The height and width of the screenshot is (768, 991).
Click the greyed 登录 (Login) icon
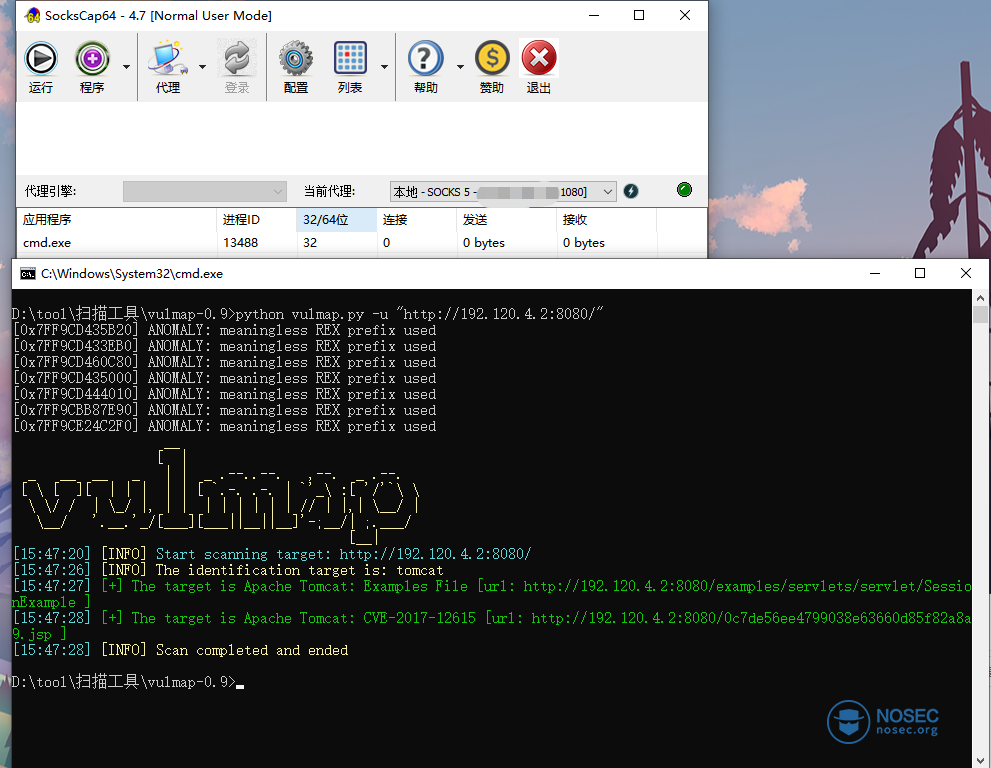click(x=237, y=59)
